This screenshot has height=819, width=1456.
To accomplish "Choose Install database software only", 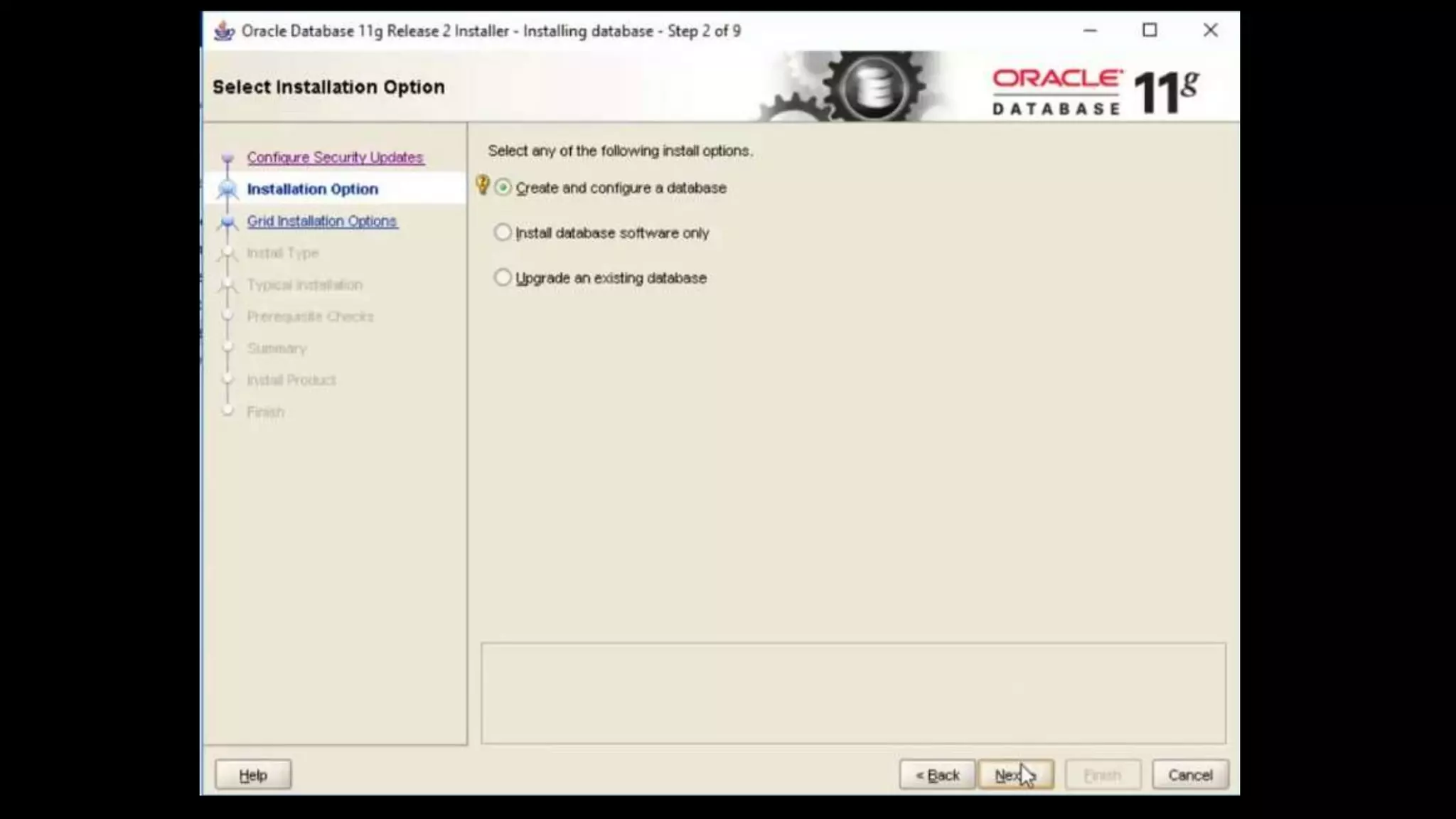I will point(503,232).
